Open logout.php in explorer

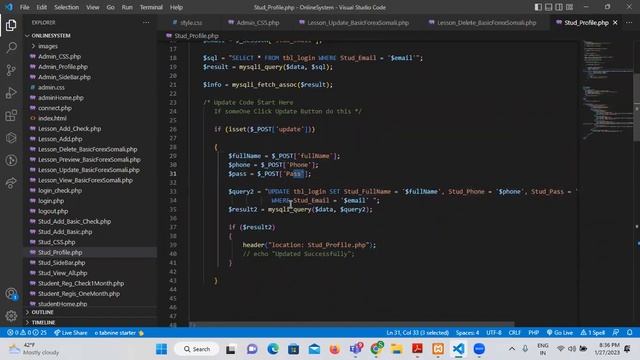(53, 211)
